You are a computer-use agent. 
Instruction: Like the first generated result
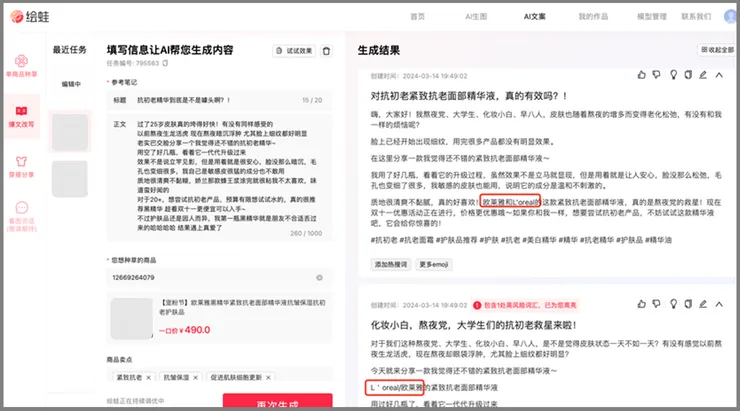641,75
